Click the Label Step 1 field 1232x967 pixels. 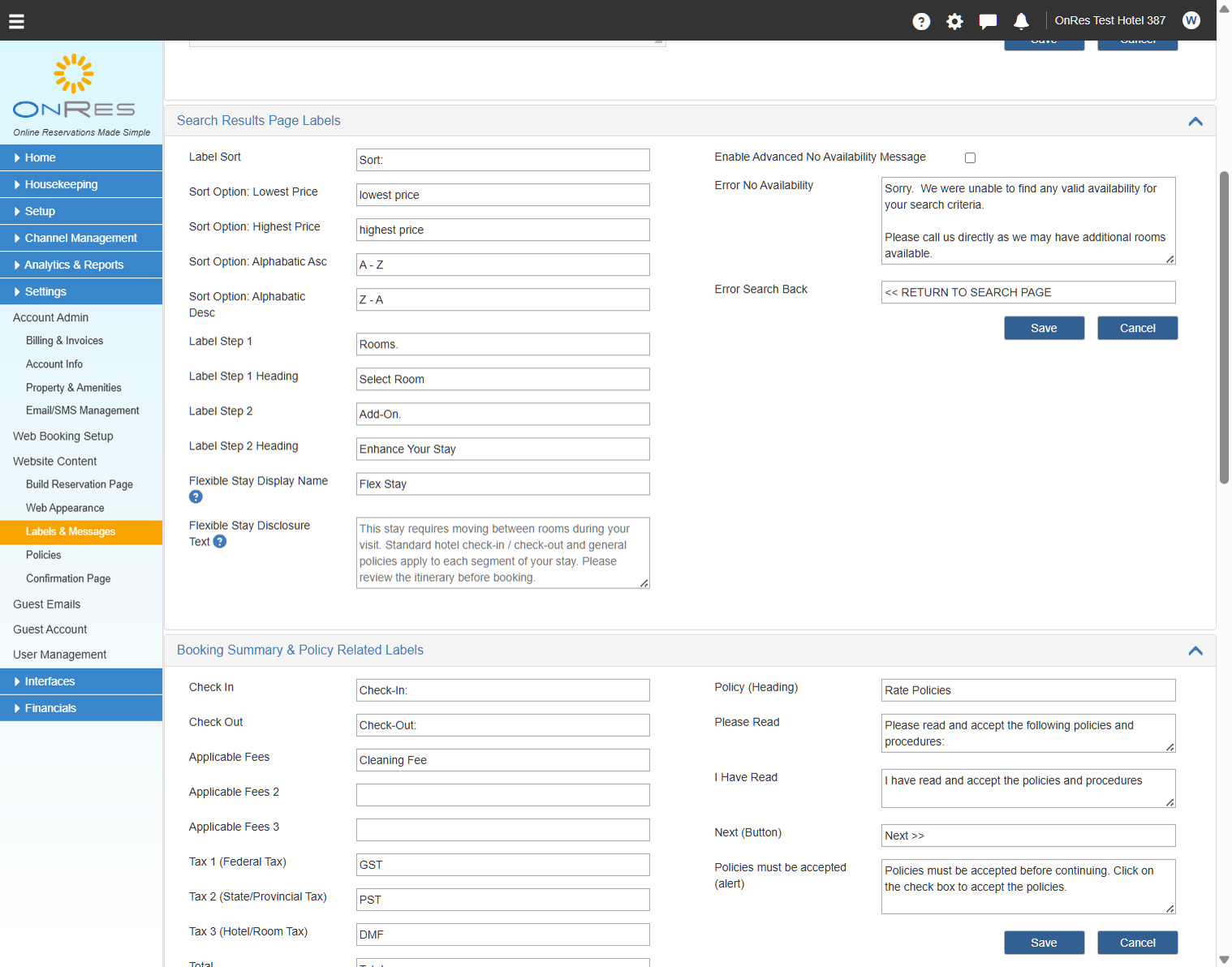tap(503, 344)
